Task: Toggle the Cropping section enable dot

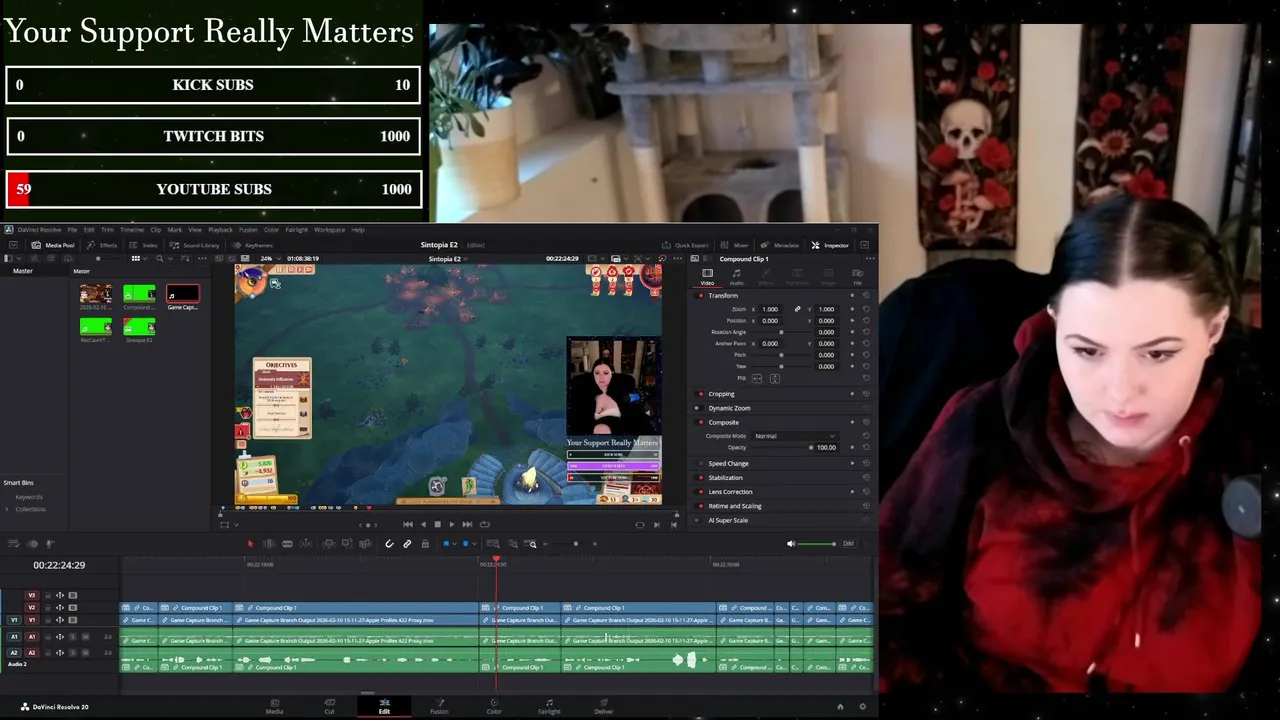Action: (x=701, y=394)
